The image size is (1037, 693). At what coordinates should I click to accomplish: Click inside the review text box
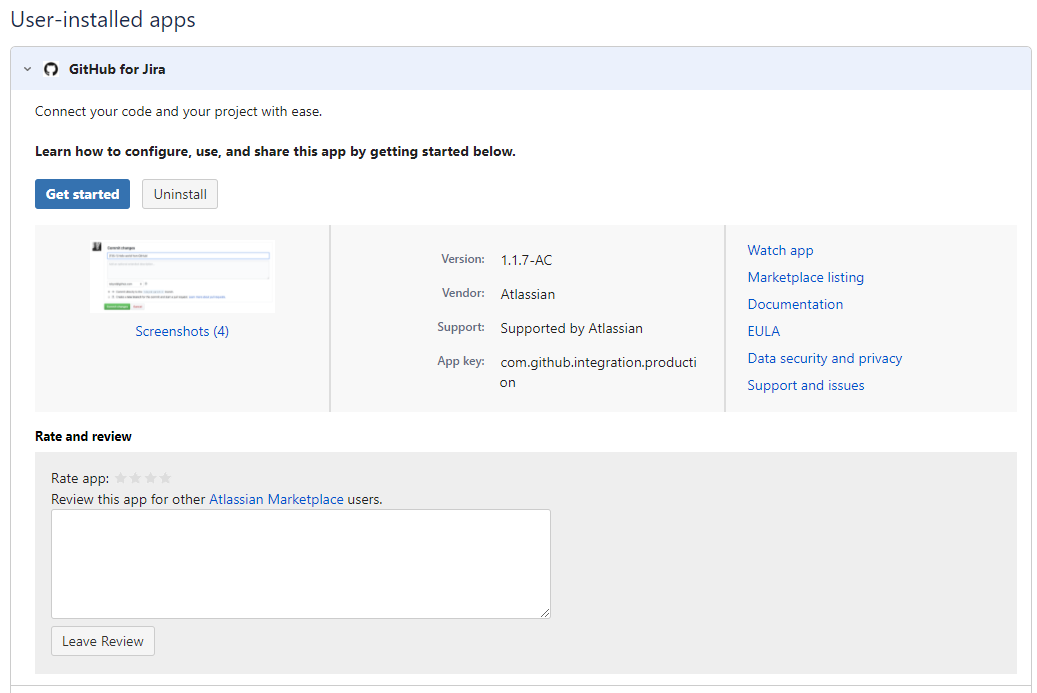300,563
